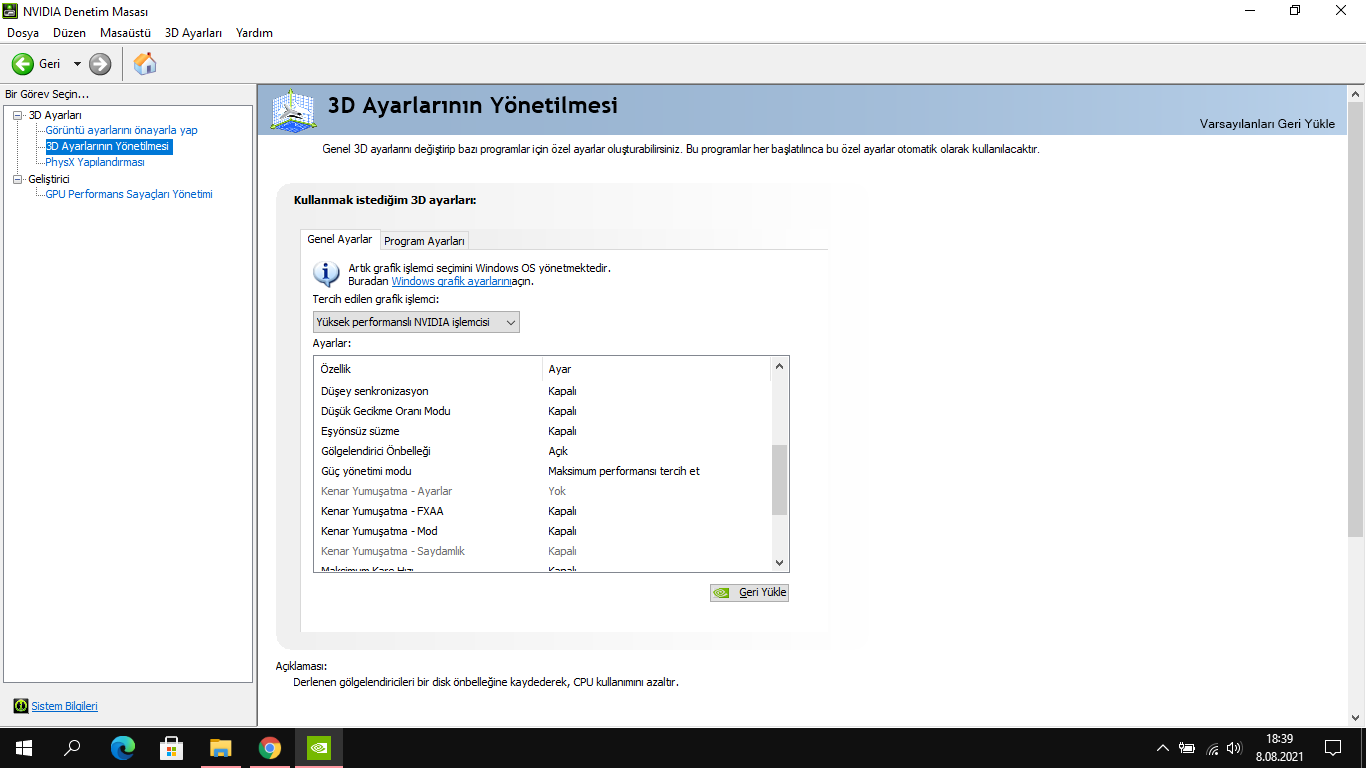Click the battery tray icon

[1187, 748]
